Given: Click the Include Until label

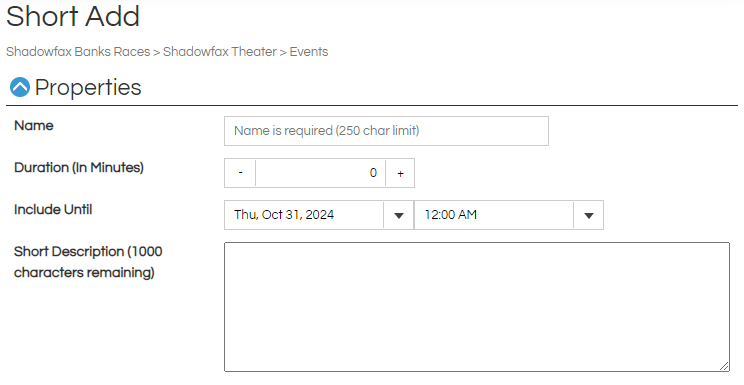Looking at the screenshot, I should coord(53,209).
